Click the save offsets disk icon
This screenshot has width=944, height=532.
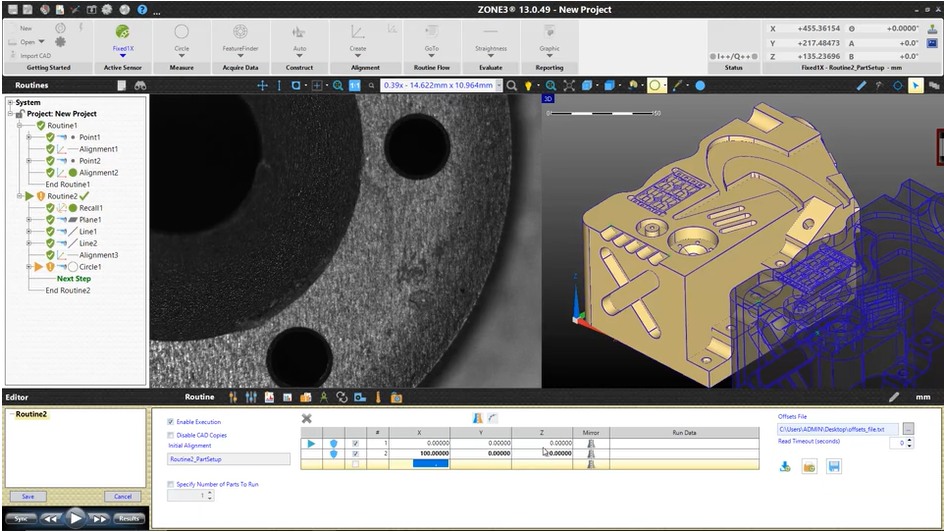tap(834, 466)
